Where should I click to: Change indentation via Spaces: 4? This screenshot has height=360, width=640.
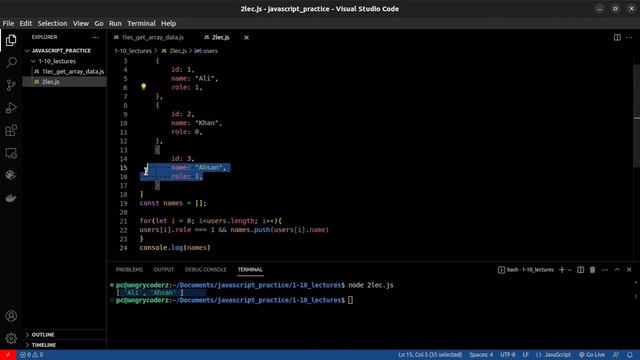[x=481, y=355]
